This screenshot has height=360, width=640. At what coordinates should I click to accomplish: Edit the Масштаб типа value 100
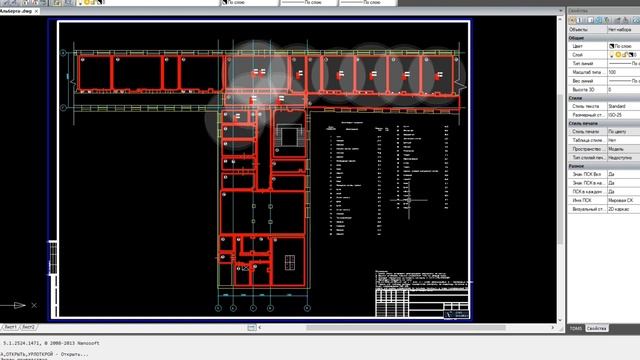point(624,72)
